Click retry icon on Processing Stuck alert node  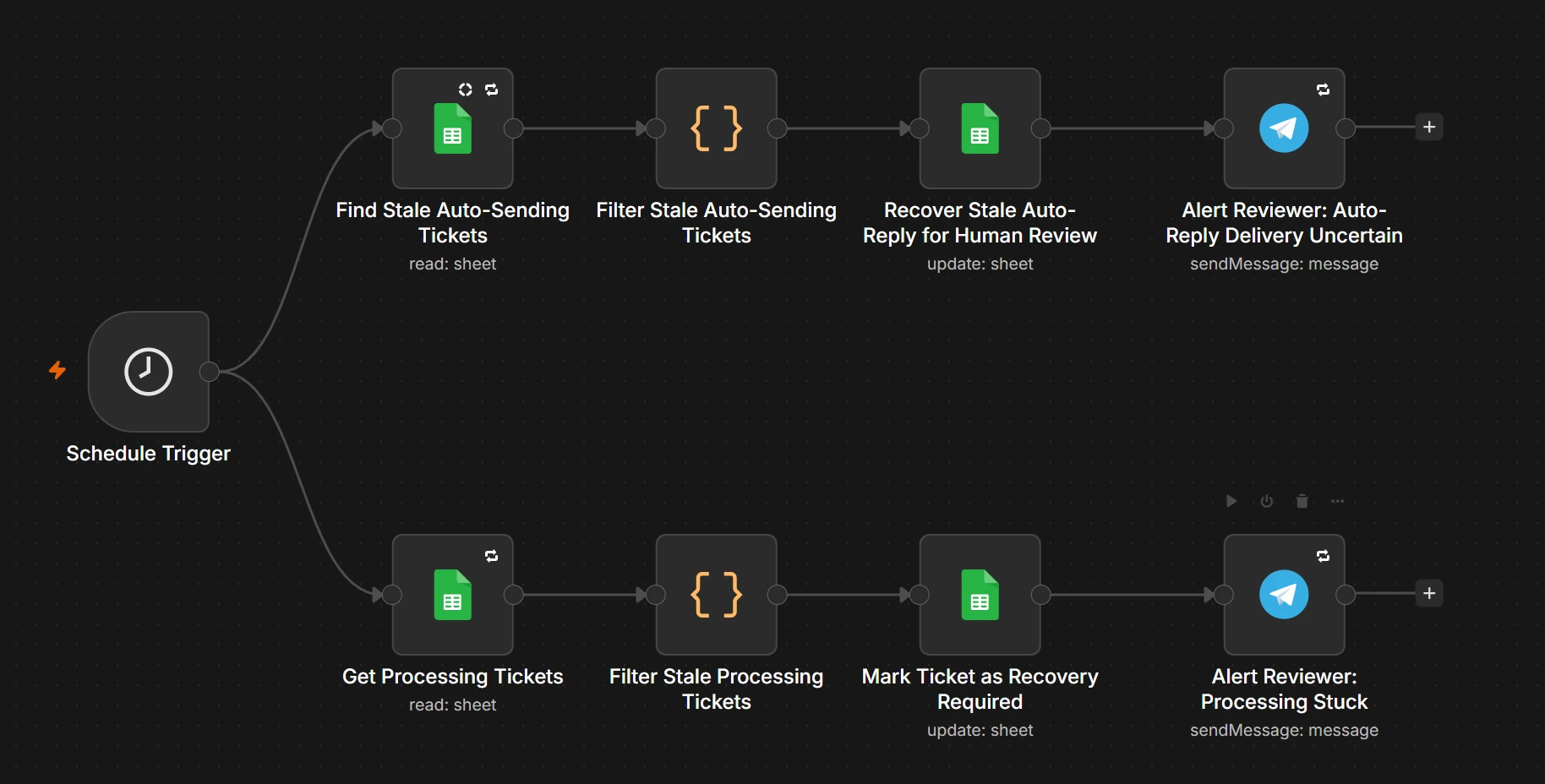(1324, 556)
